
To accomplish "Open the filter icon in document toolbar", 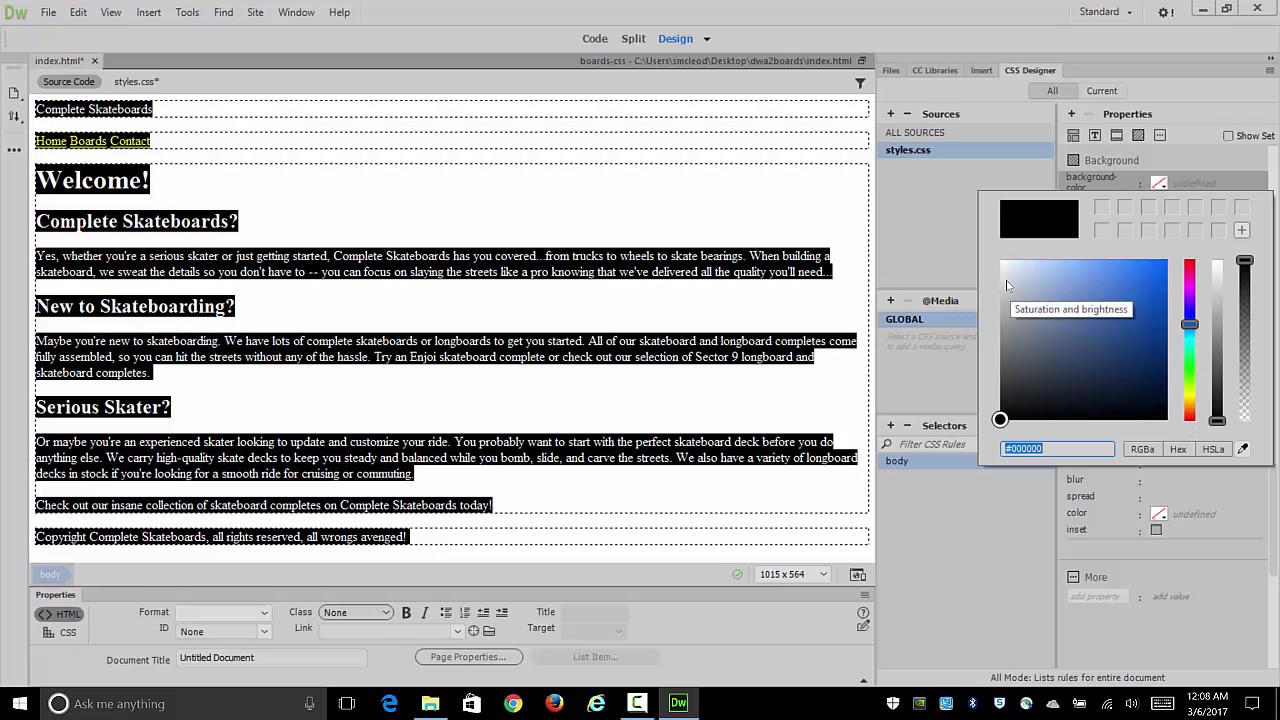I will click(x=860, y=83).
